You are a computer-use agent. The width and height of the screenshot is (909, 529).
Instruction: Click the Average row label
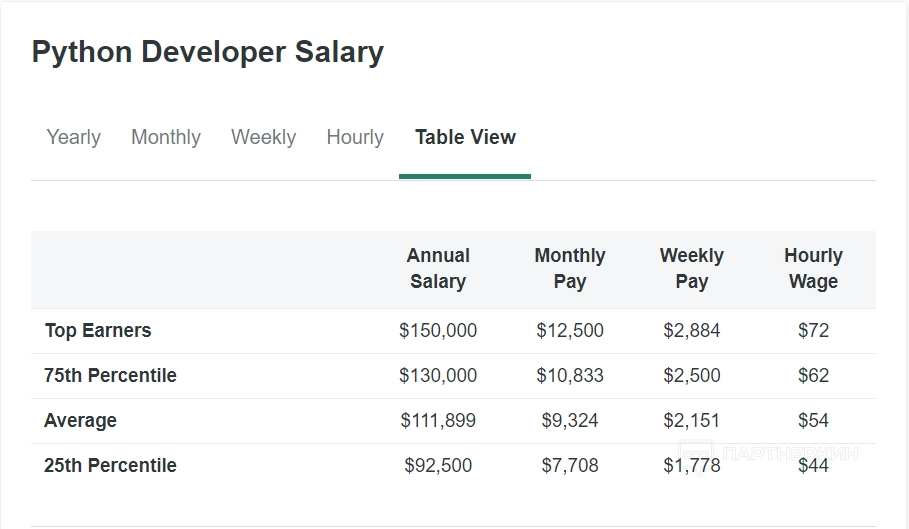[x=80, y=420]
